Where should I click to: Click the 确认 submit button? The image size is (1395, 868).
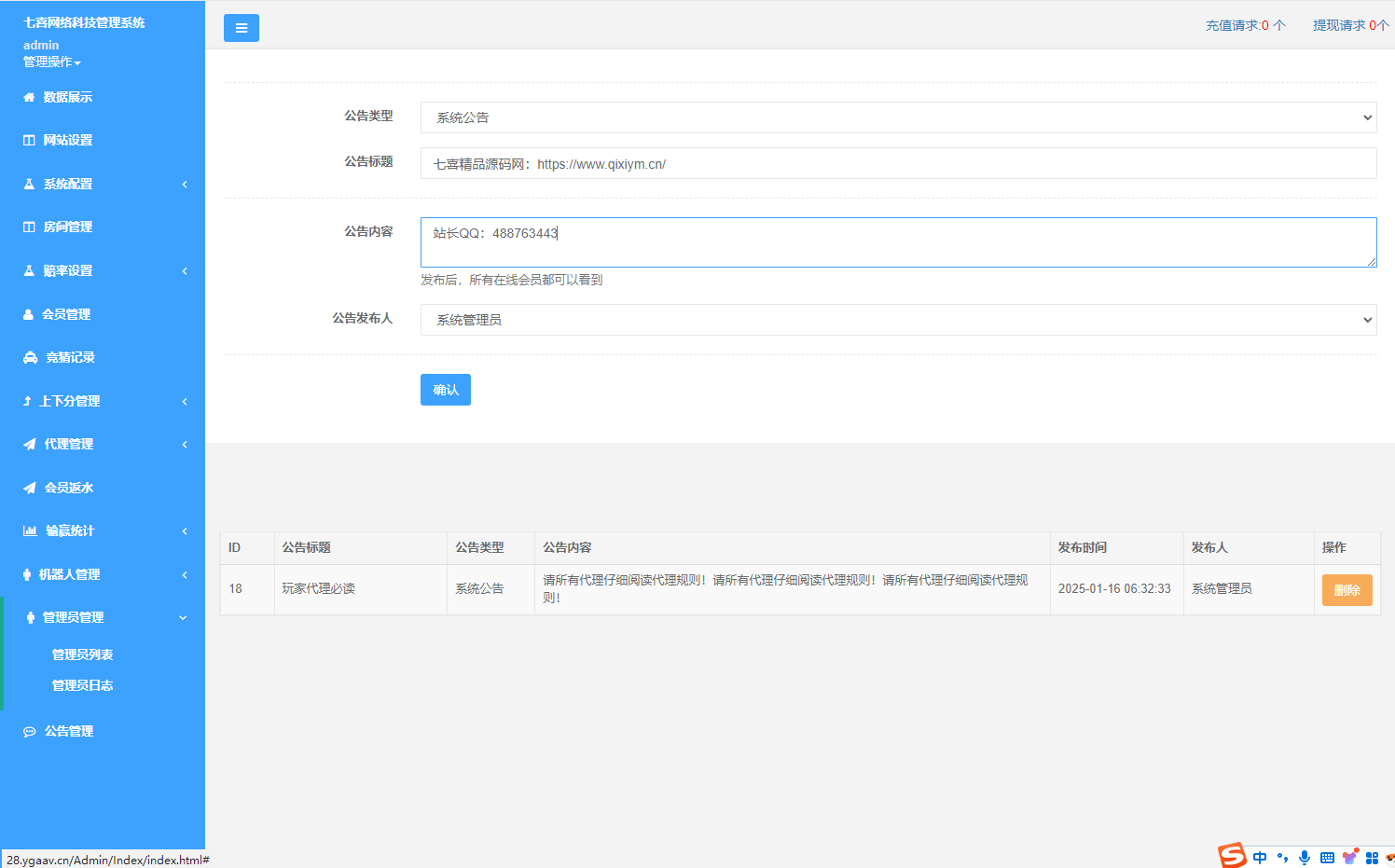445,390
